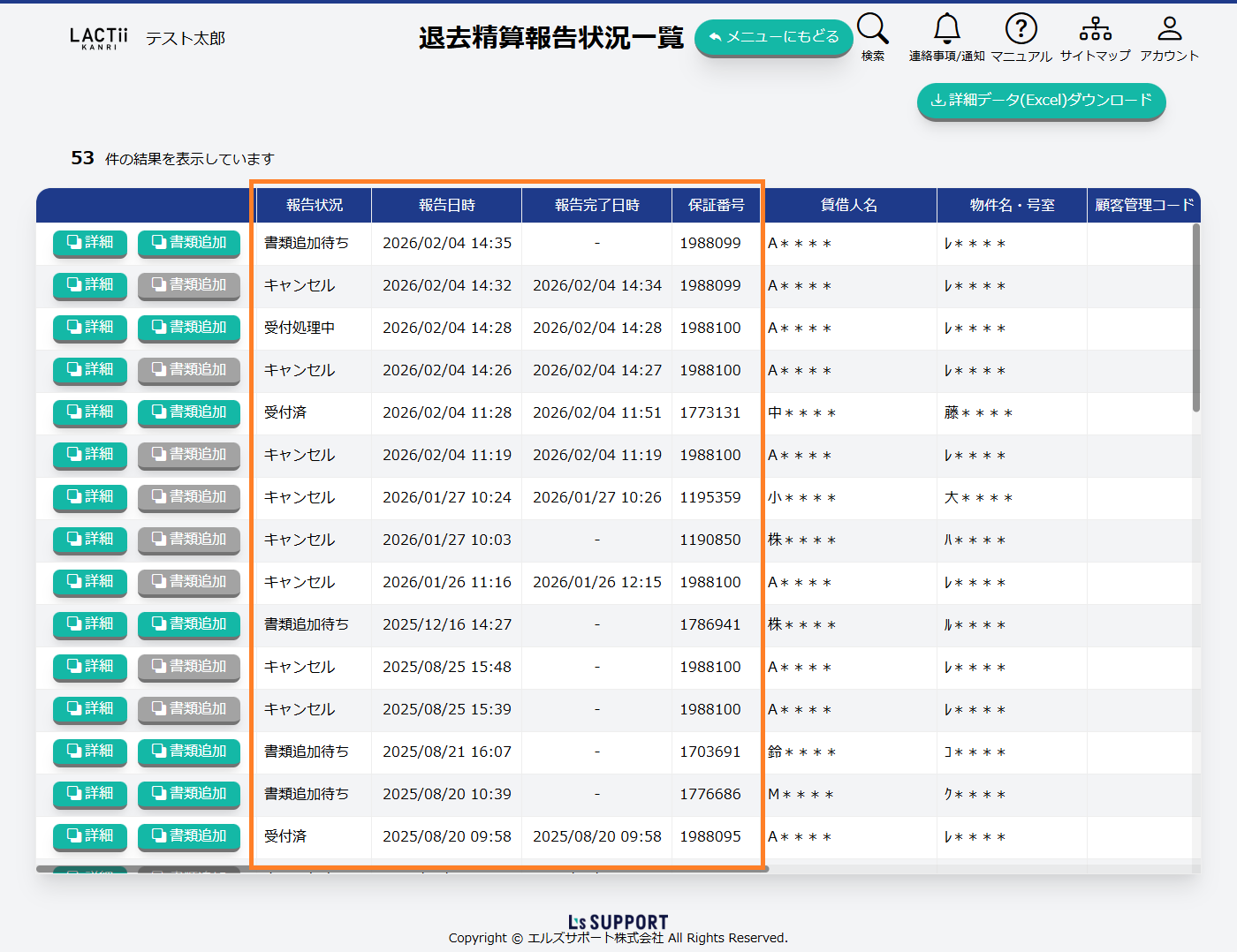Viewport: 1237px width, 952px height.
Task: Click メニューにもどる button
Action: point(773,37)
